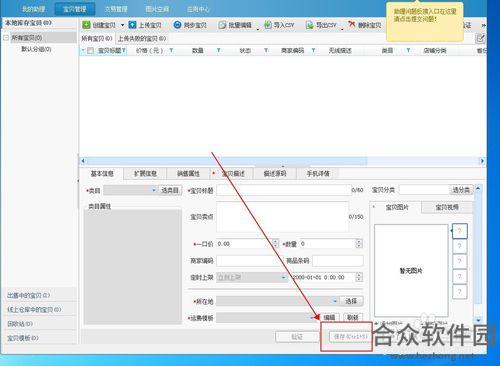
Task: Open the 导出CSV dropdown arrow
Action: pos(342,29)
